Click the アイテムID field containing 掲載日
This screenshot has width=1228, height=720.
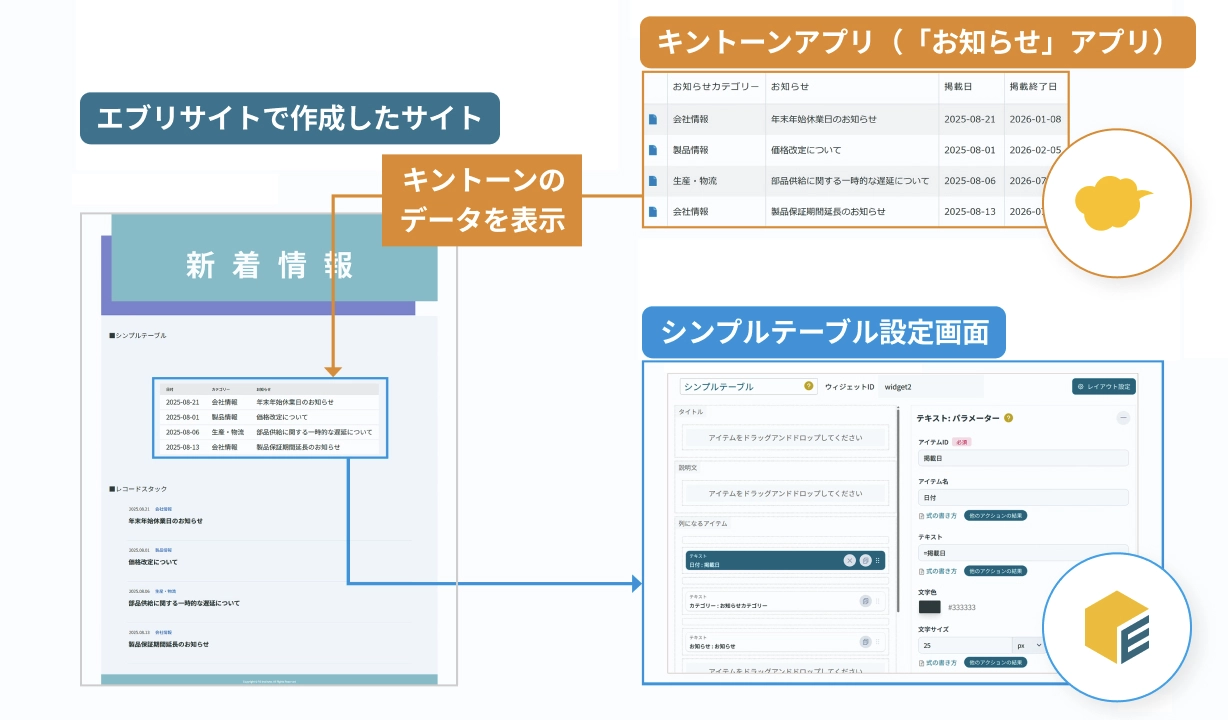coord(1023,458)
